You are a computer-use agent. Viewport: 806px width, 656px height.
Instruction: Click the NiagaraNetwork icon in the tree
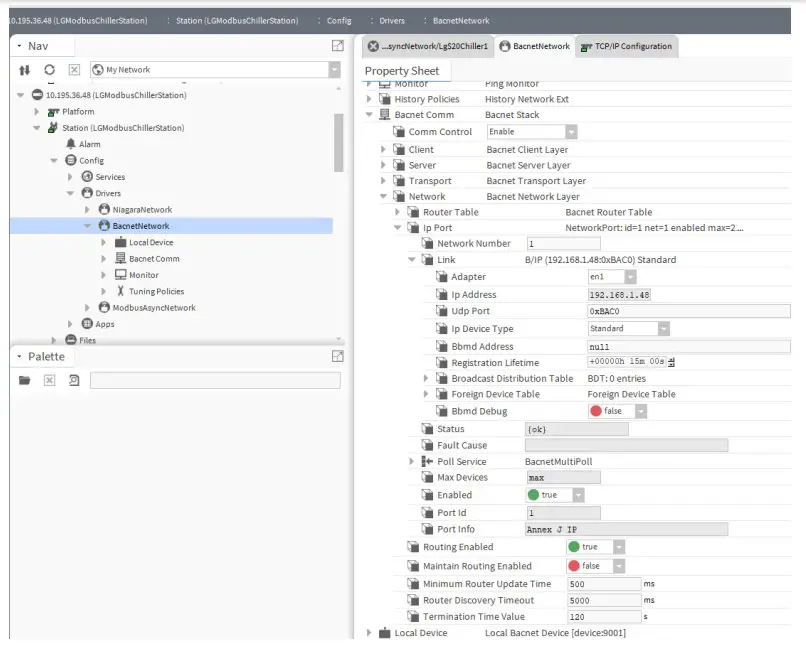click(x=104, y=209)
